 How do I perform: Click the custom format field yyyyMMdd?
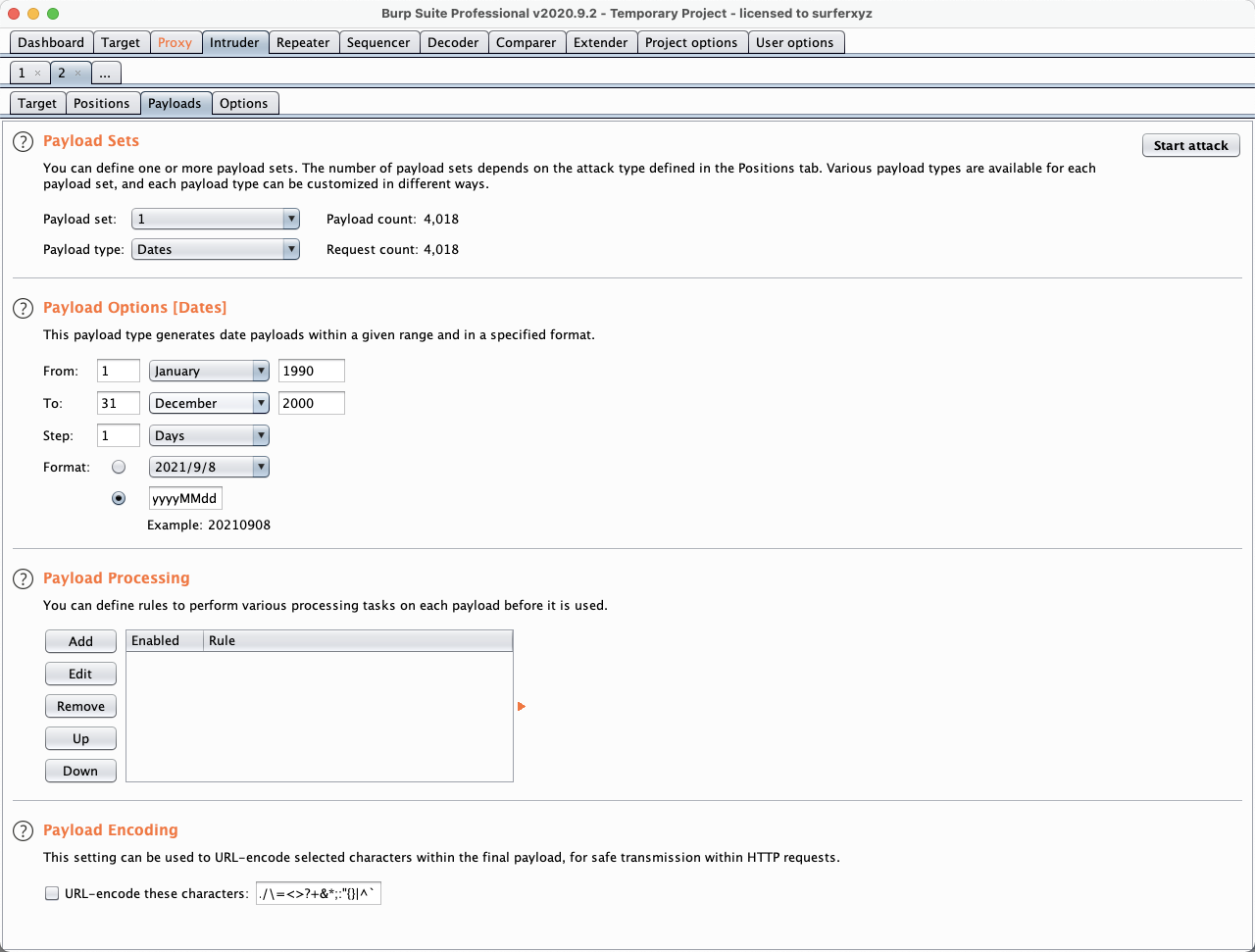(185, 498)
